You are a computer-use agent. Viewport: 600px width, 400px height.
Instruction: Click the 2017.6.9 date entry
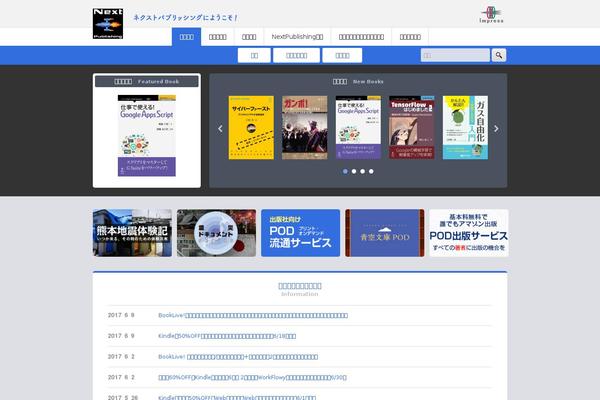pos(121,336)
